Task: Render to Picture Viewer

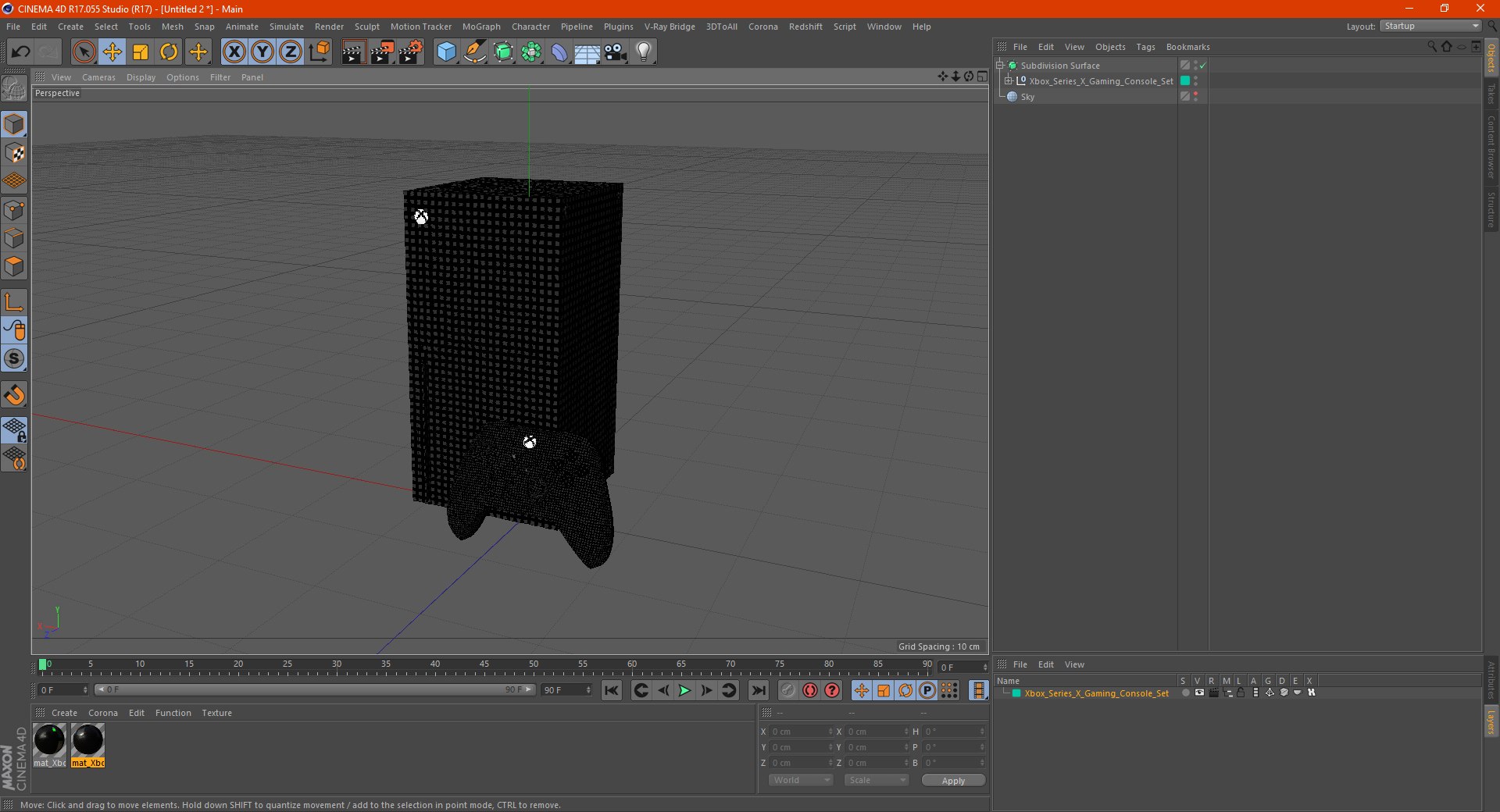Action: coord(382,52)
